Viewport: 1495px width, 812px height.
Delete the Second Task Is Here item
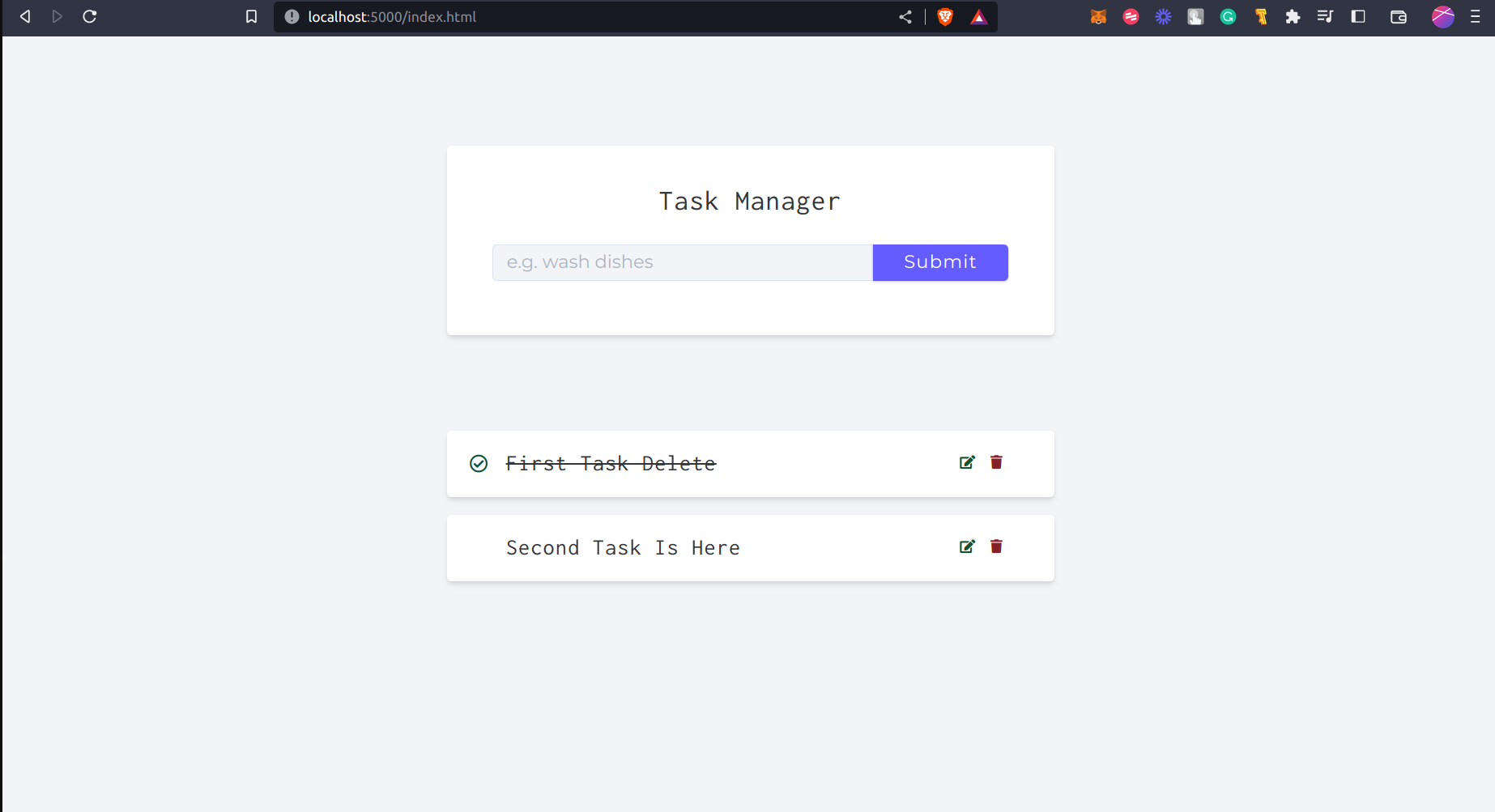996,546
